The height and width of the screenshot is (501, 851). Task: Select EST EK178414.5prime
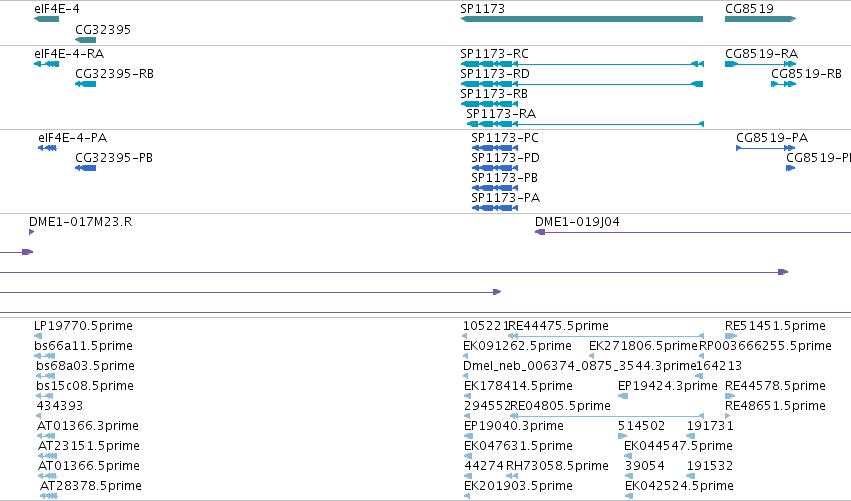[x=518, y=386]
